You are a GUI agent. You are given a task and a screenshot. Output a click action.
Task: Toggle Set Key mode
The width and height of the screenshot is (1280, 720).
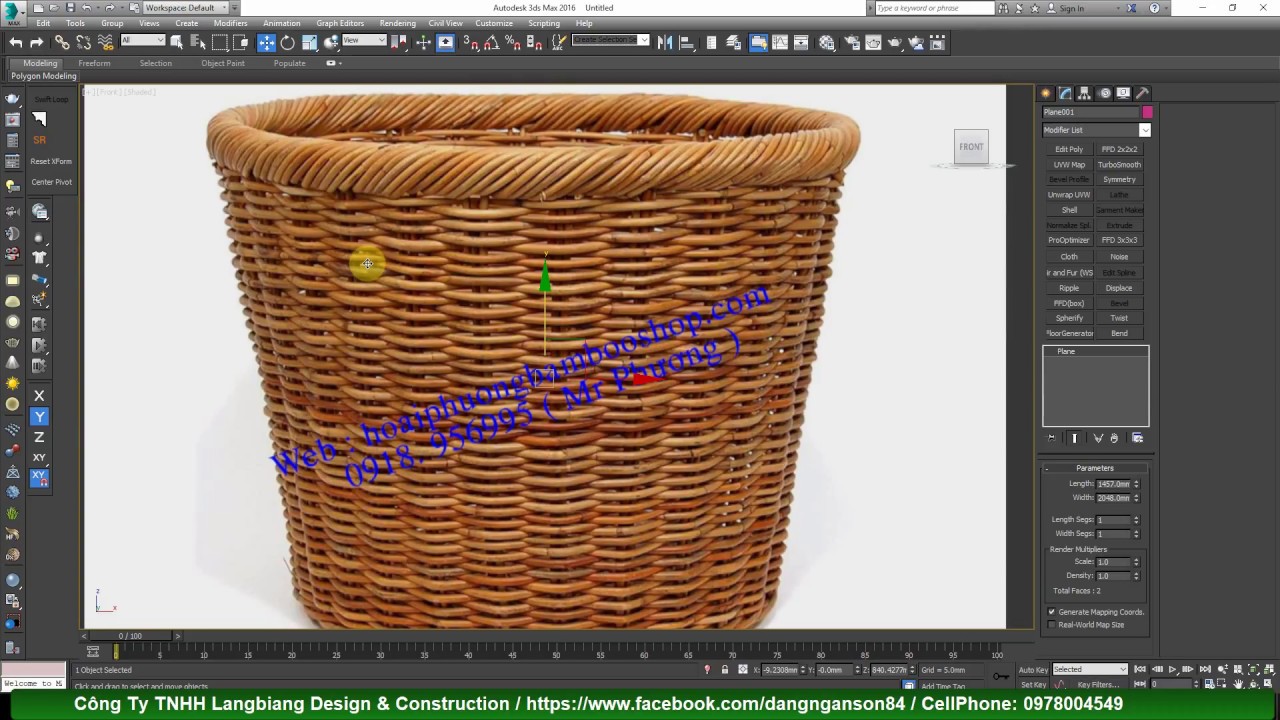point(1033,685)
